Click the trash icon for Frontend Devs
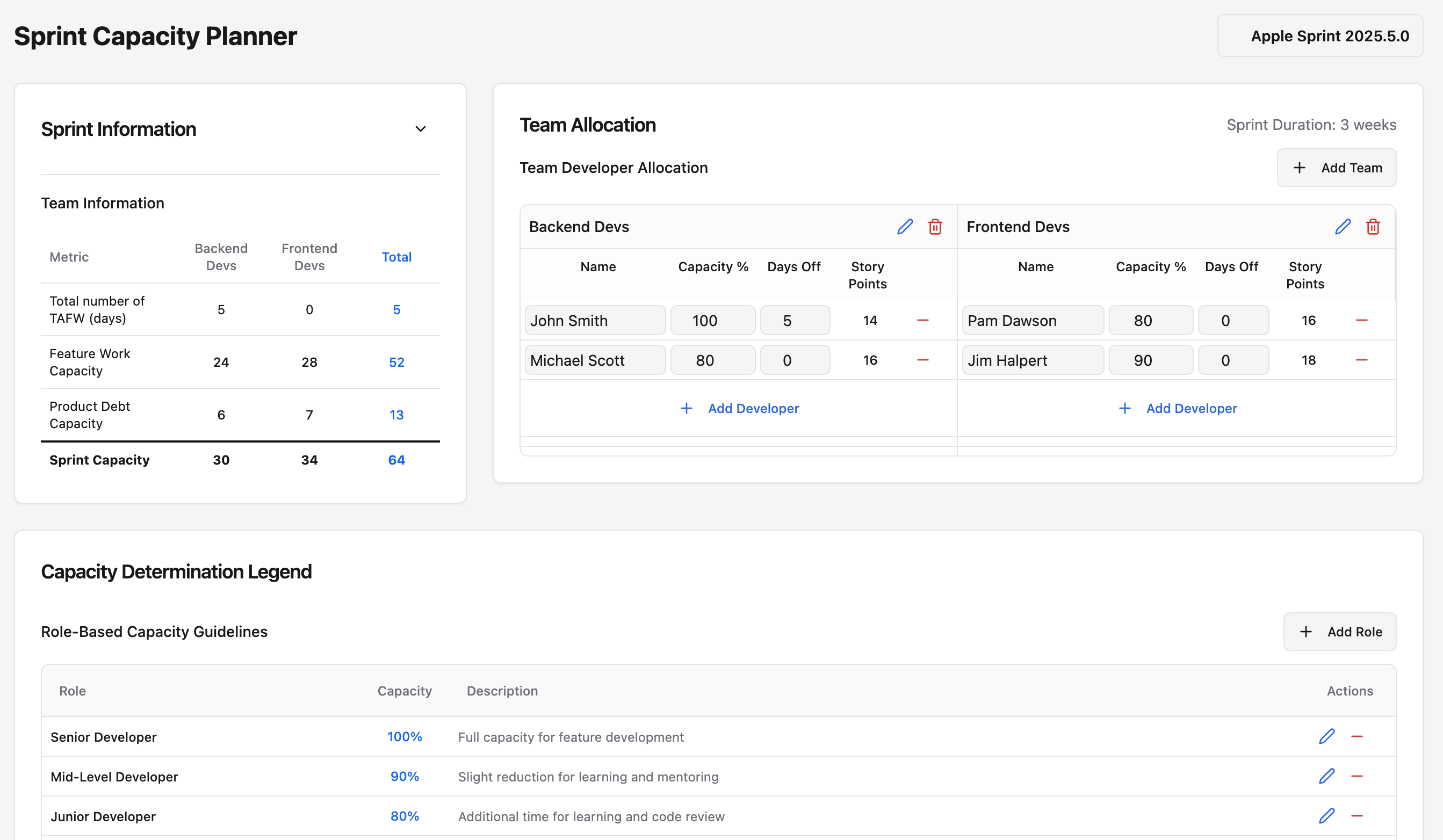 pyautogui.click(x=1373, y=227)
